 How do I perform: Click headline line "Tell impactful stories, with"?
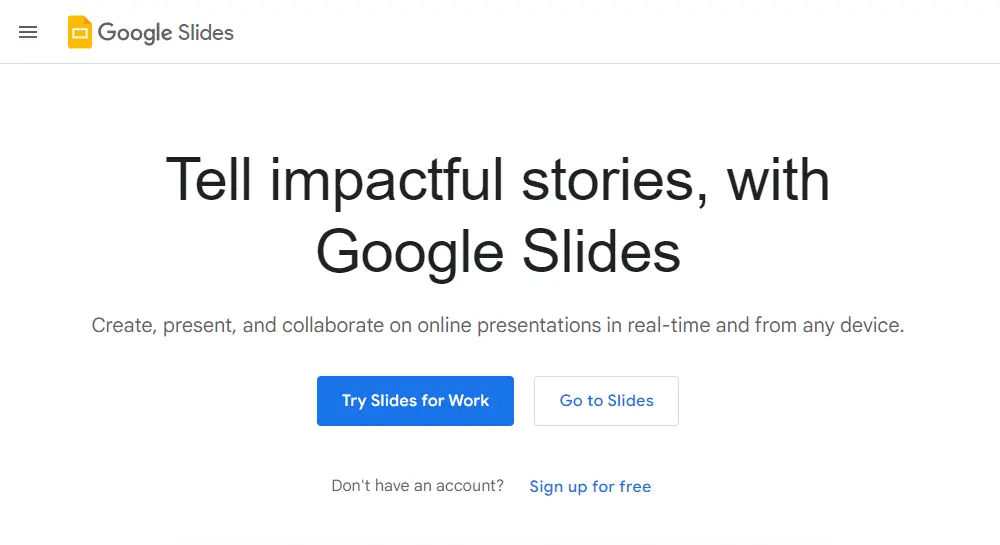(x=498, y=180)
